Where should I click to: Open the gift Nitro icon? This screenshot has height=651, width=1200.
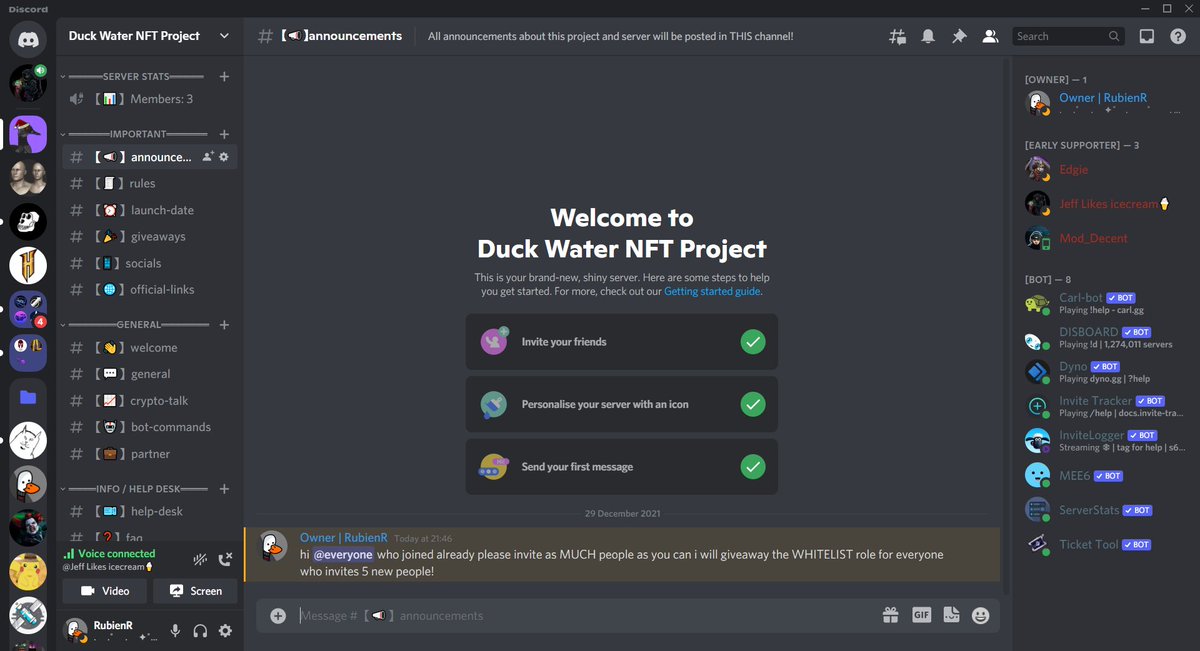click(x=890, y=616)
